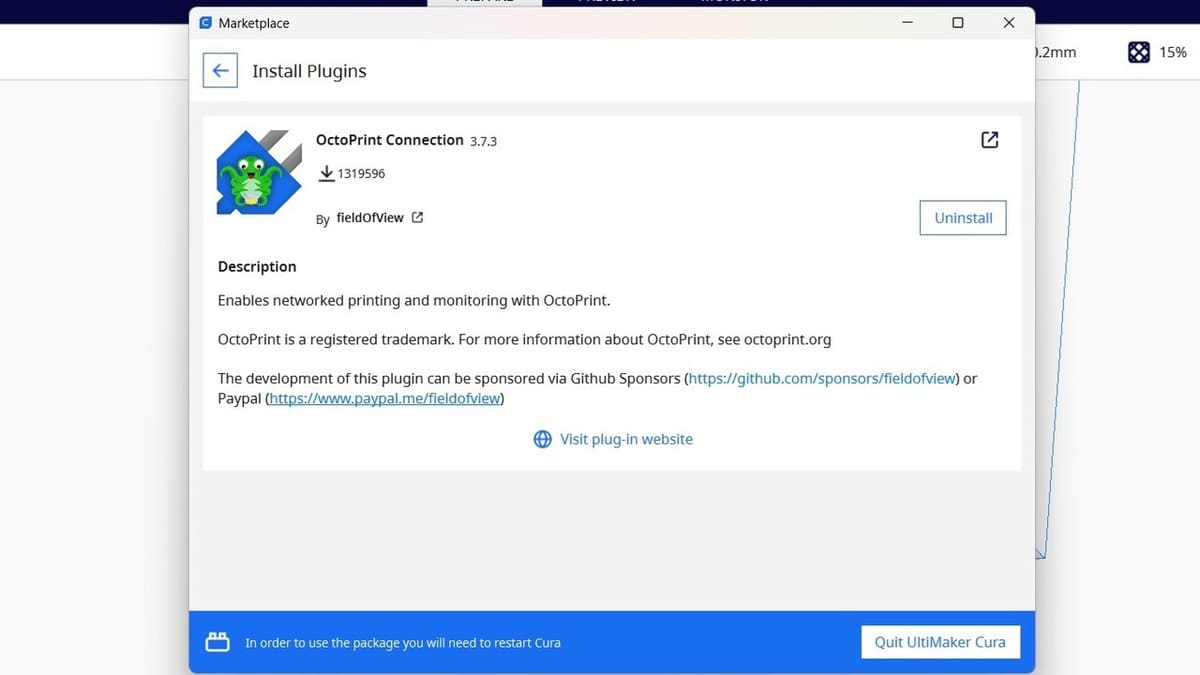
Task: Click the Install Plugins page heading
Action: coord(309,71)
